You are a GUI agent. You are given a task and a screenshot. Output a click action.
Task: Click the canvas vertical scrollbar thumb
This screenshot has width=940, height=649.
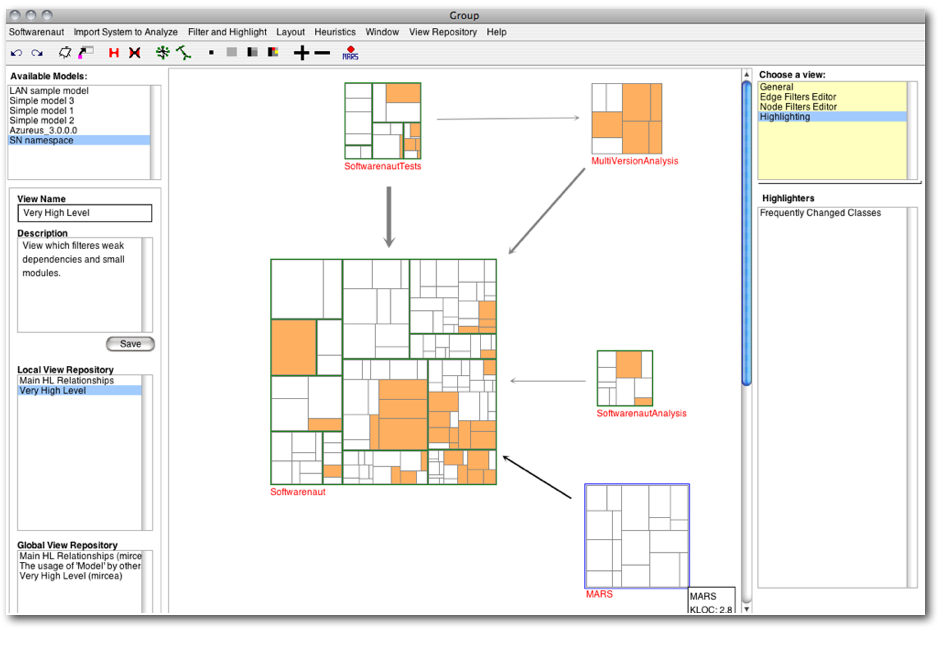click(x=746, y=230)
